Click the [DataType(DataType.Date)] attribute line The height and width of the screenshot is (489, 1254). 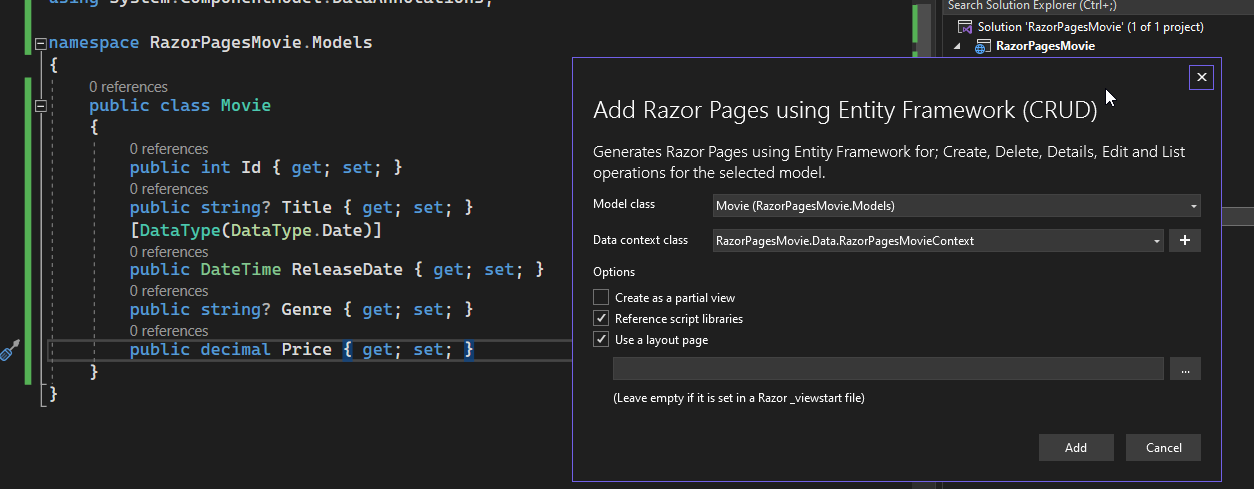(x=256, y=231)
